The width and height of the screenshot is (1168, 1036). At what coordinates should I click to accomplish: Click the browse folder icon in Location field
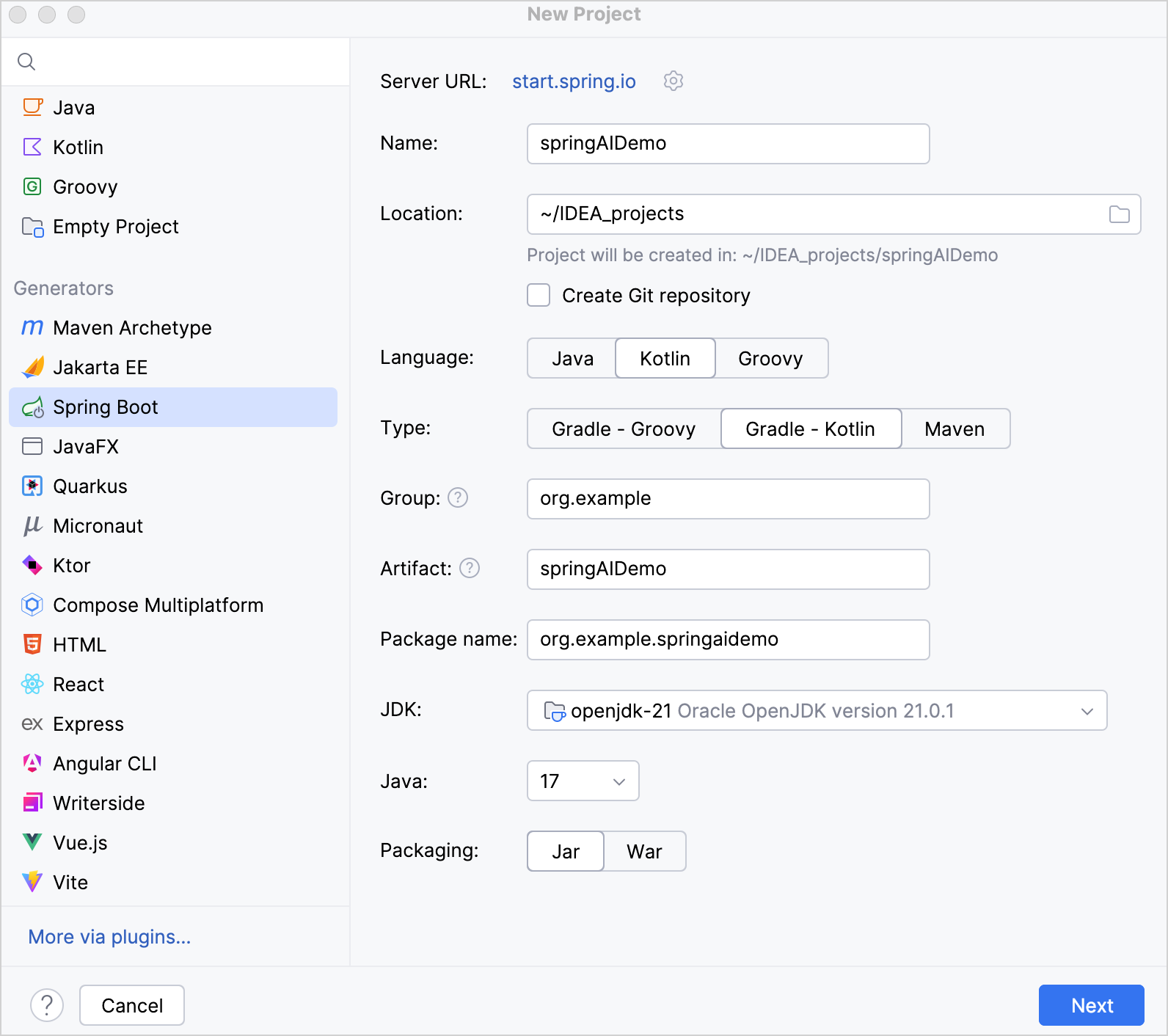1119,214
